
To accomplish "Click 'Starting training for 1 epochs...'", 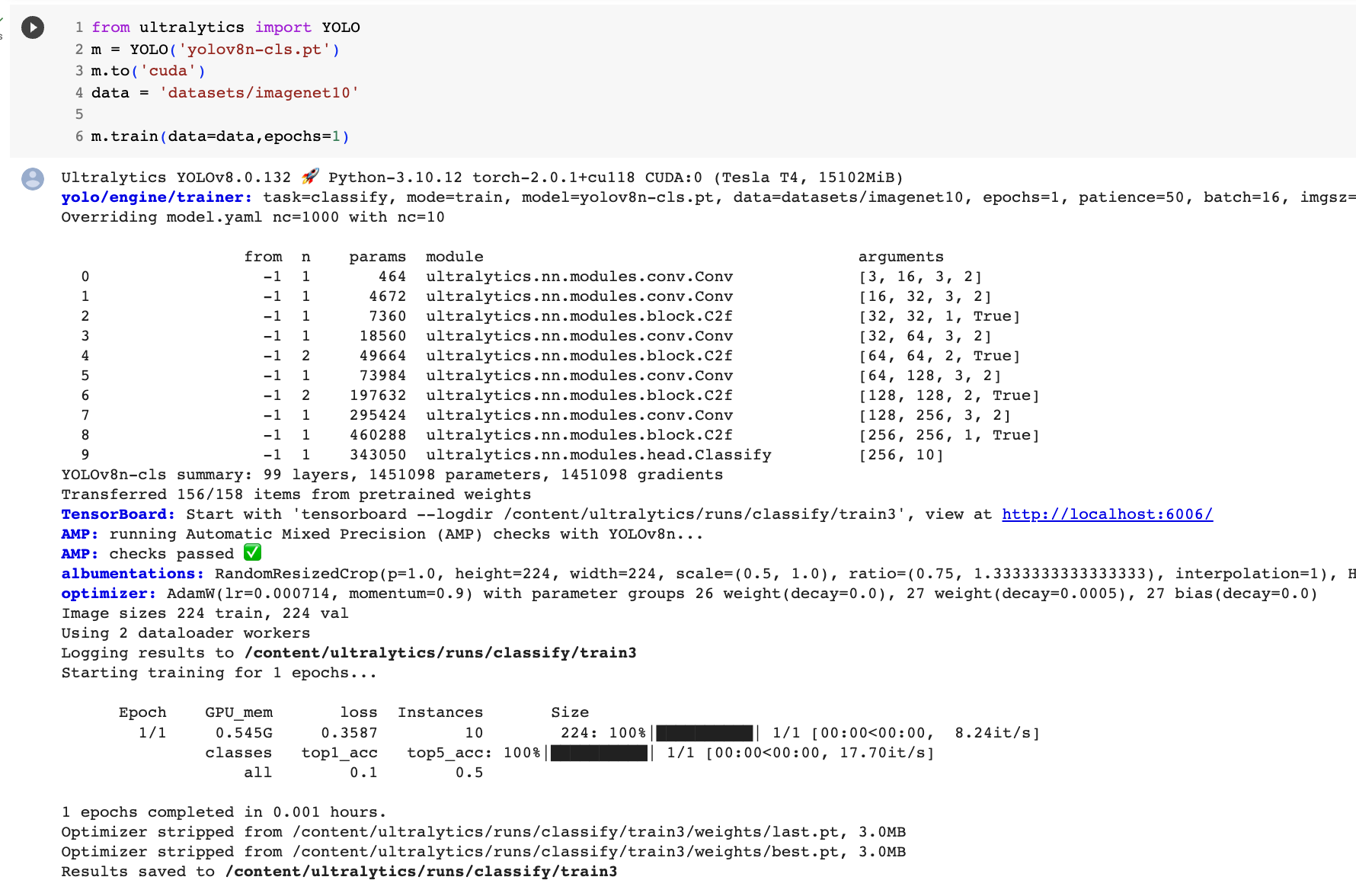I will point(219,673).
